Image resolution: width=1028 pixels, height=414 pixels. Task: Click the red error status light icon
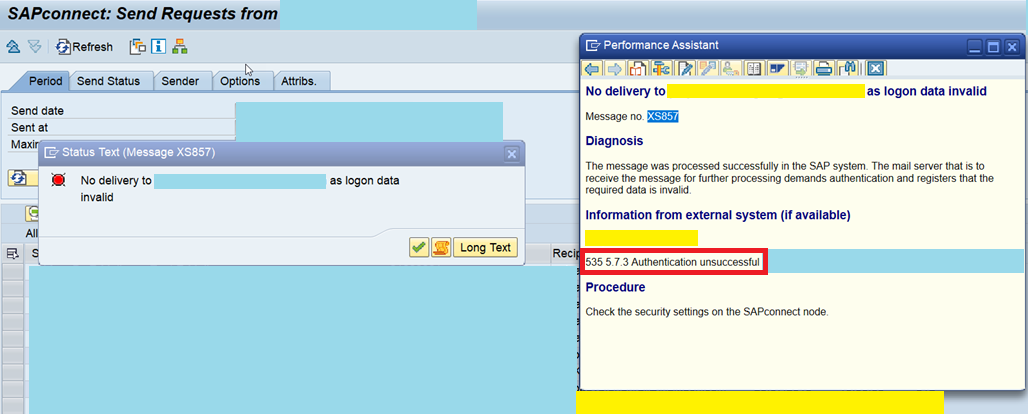60,180
